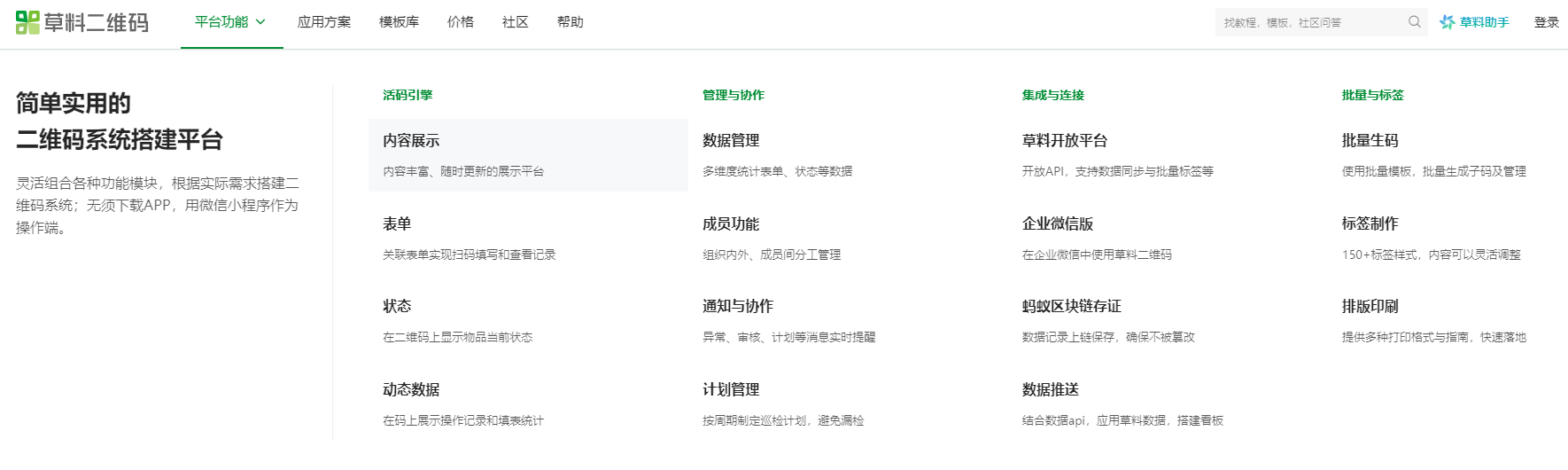The width and height of the screenshot is (1568, 470).
Task: Open the 动态数据 feature
Action: [x=411, y=389]
